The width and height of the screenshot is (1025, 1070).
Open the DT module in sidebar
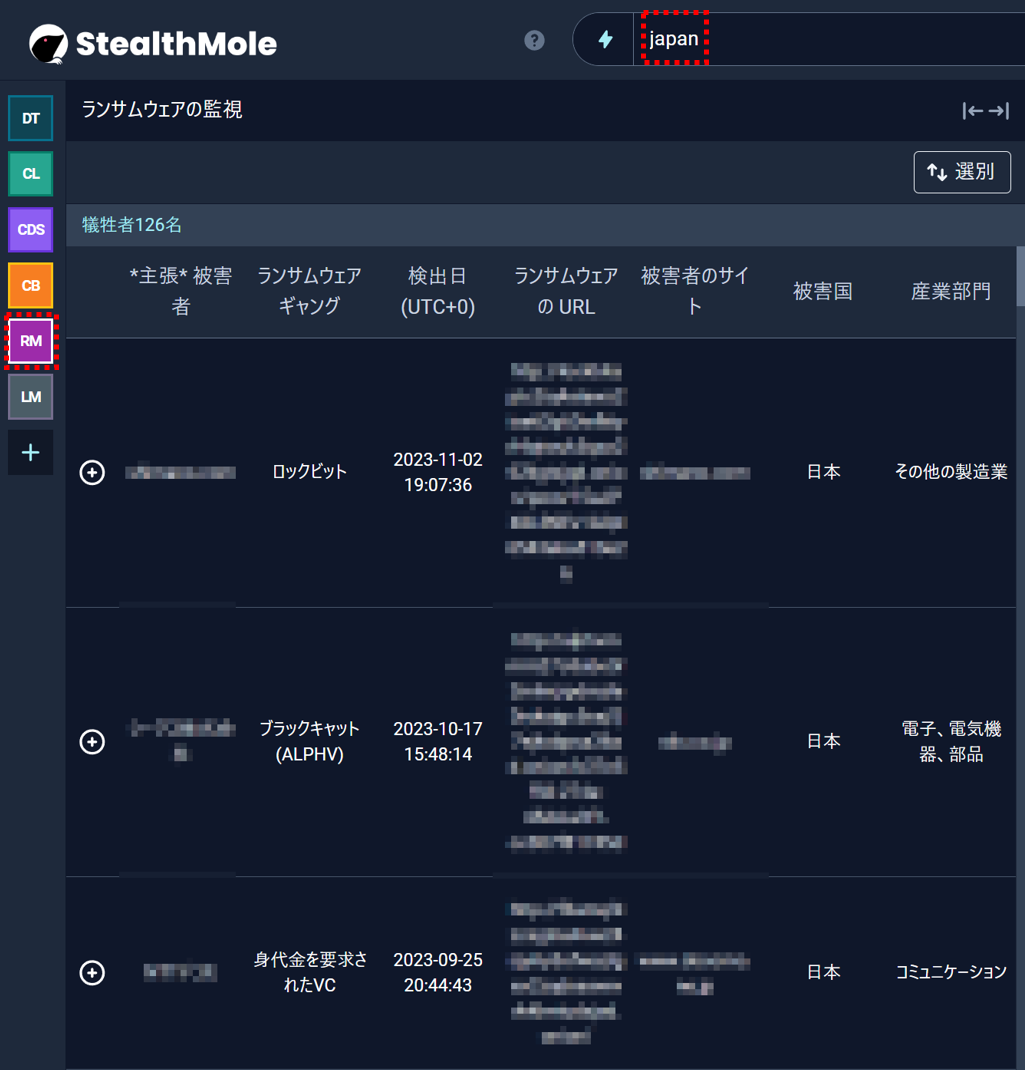click(x=31, y=118)
